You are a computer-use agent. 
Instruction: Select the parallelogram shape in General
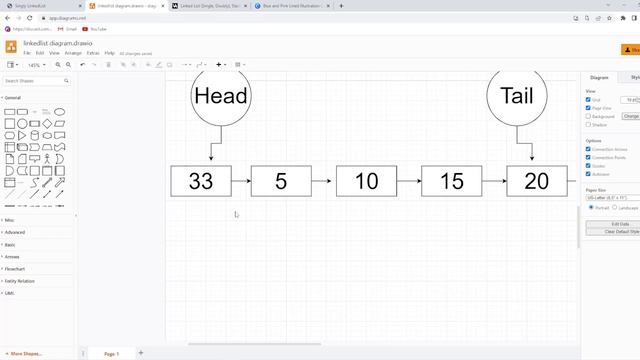point(60,124)
